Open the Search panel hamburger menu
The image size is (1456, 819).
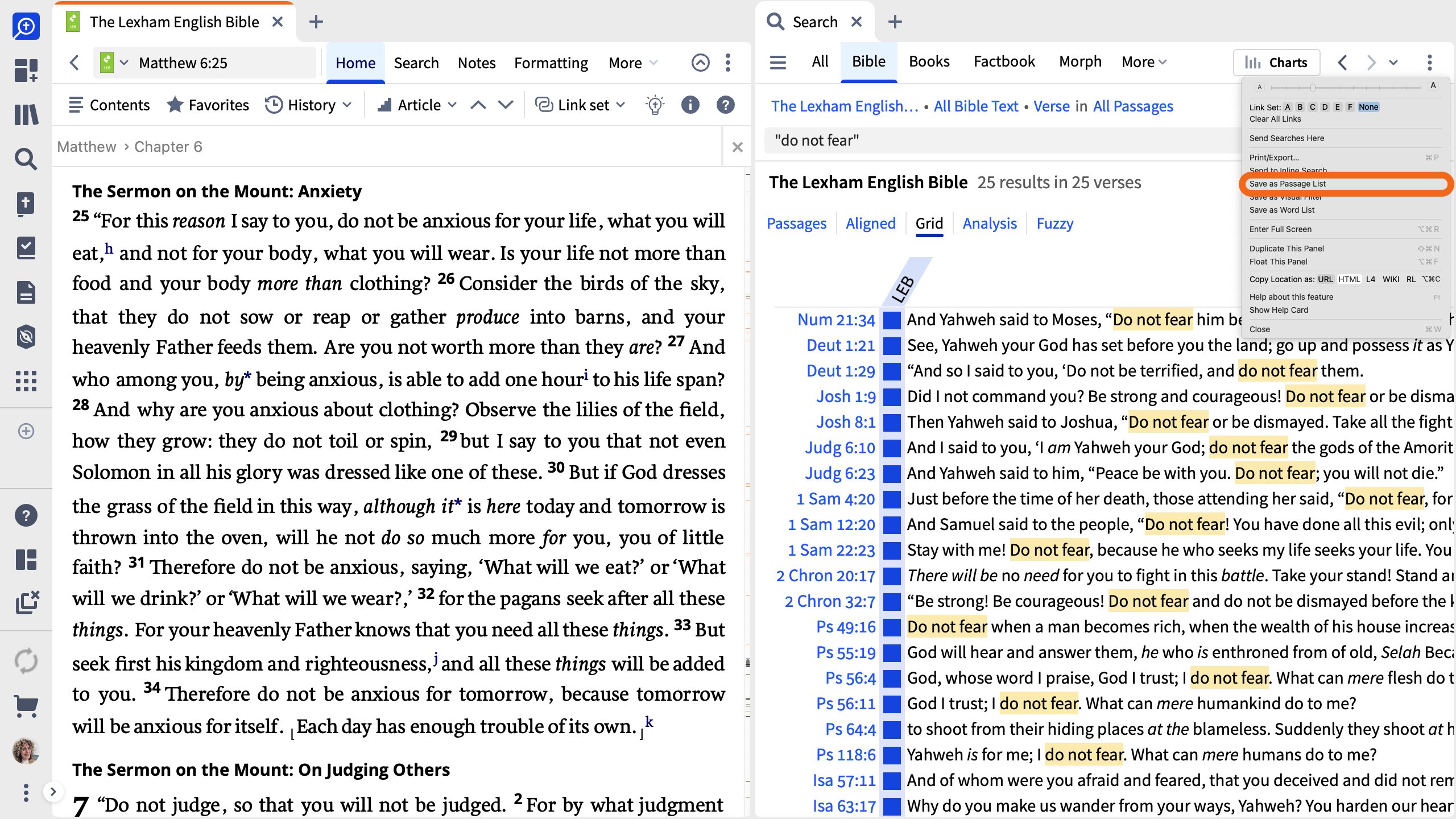click(x=778, y=62)
